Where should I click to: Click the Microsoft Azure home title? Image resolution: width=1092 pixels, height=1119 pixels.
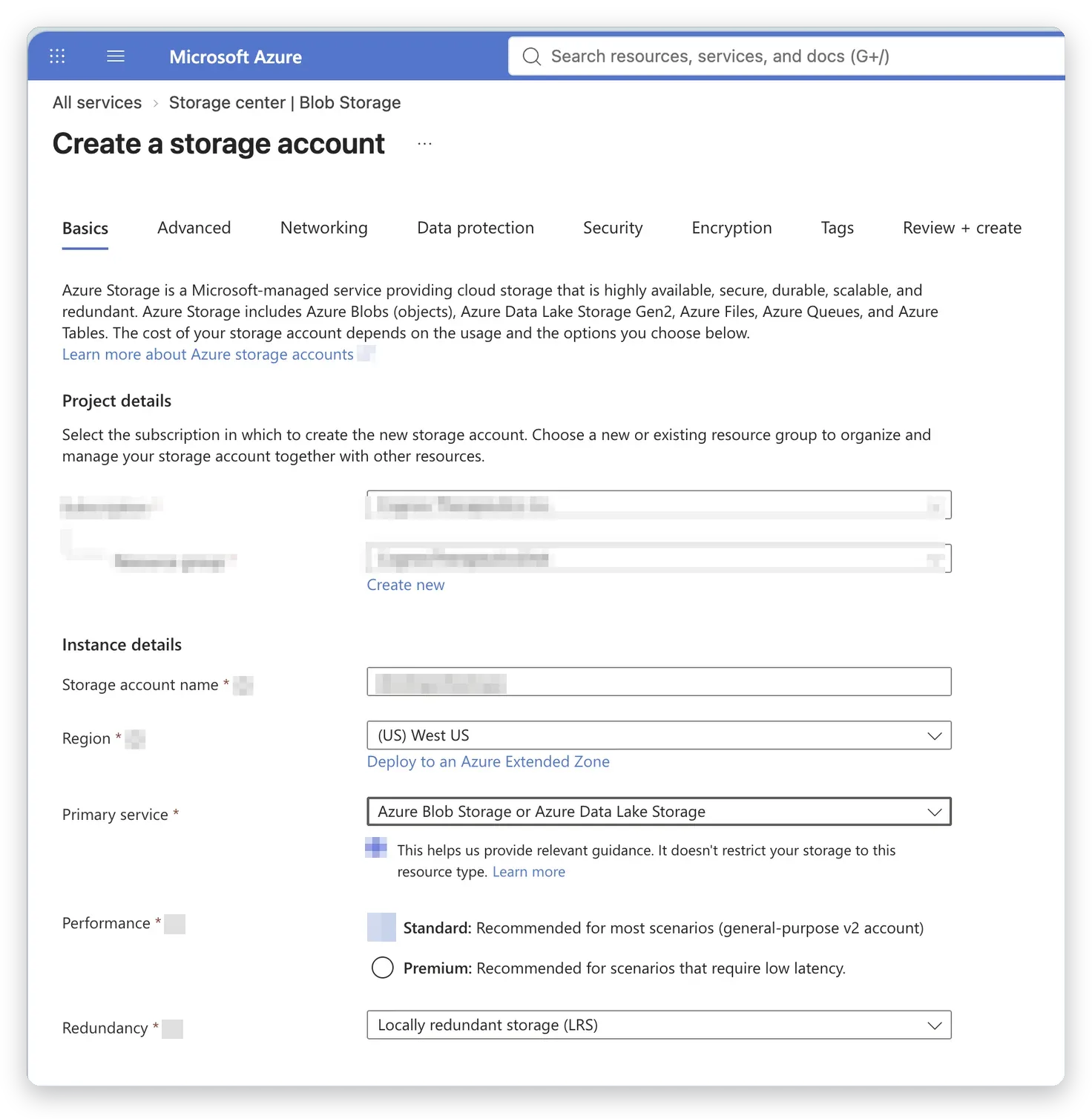pos(236,57)
